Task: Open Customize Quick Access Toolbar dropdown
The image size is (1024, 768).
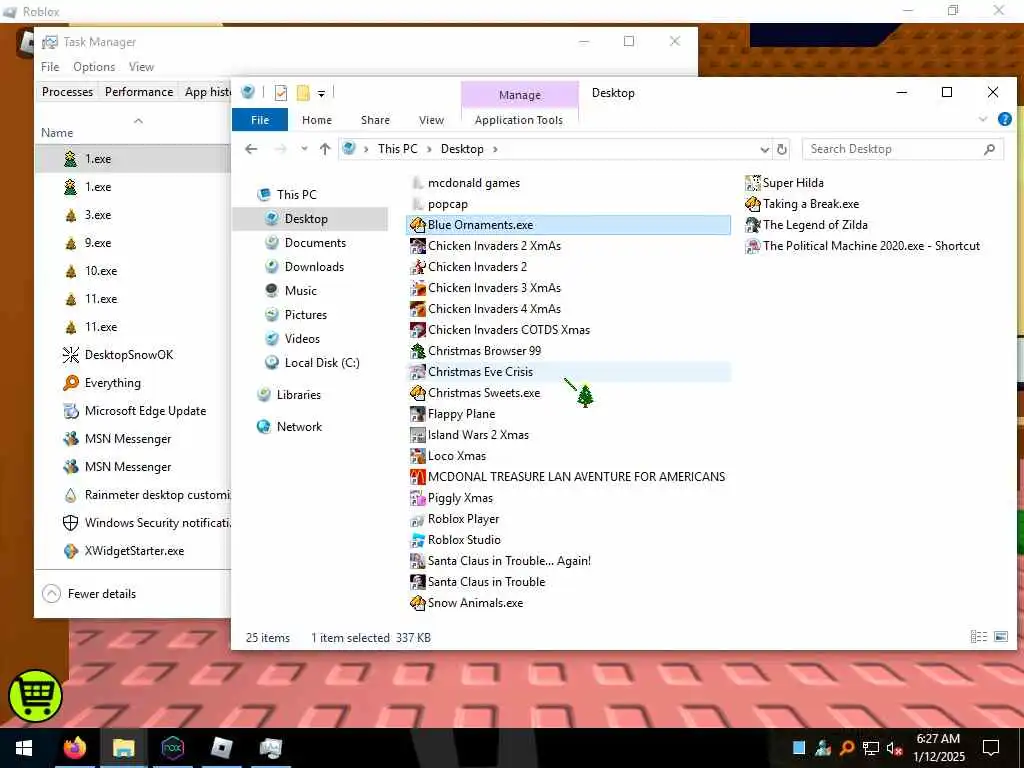Action: tap(321, 94)
